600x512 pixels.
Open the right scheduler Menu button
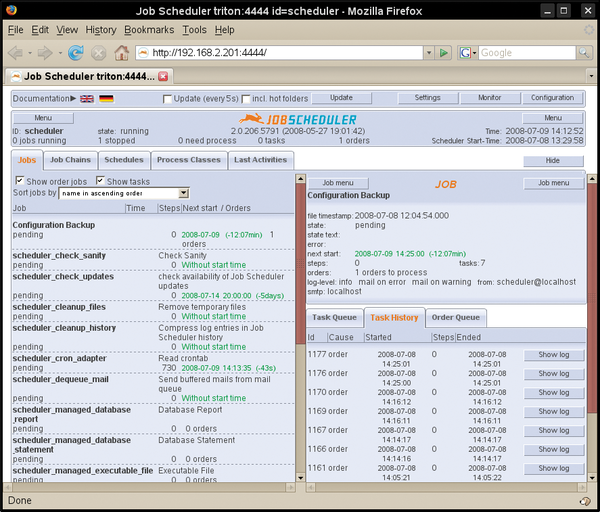(553, 118)
